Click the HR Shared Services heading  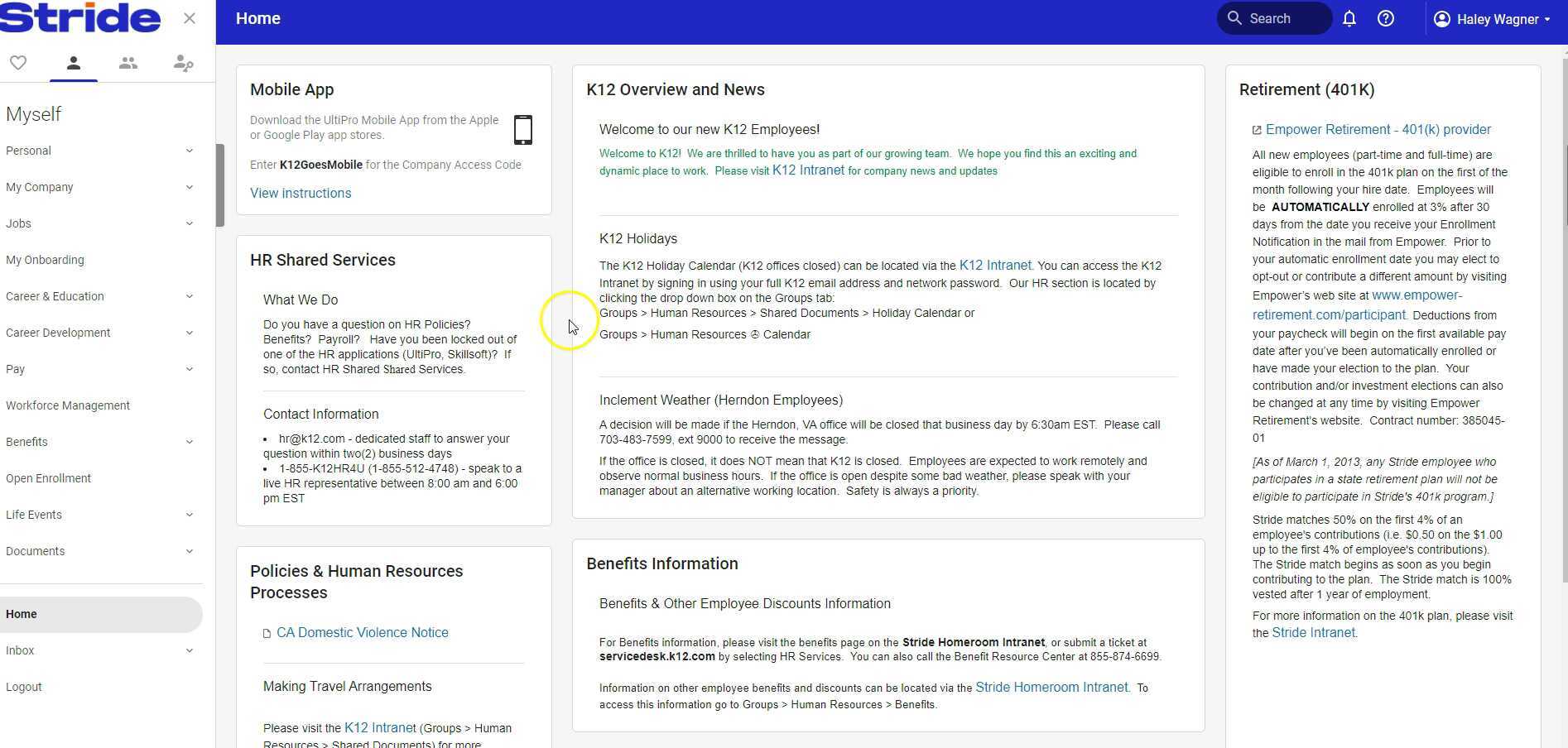(323, 260)
